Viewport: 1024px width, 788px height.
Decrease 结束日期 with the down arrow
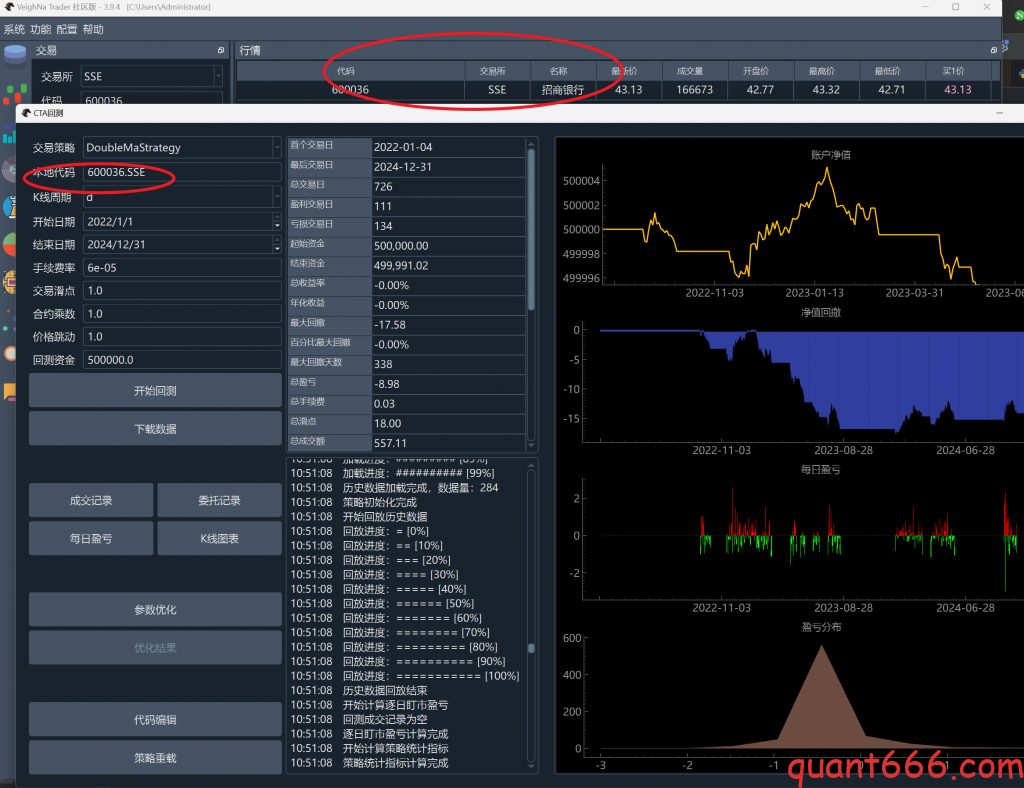(277, 249)
